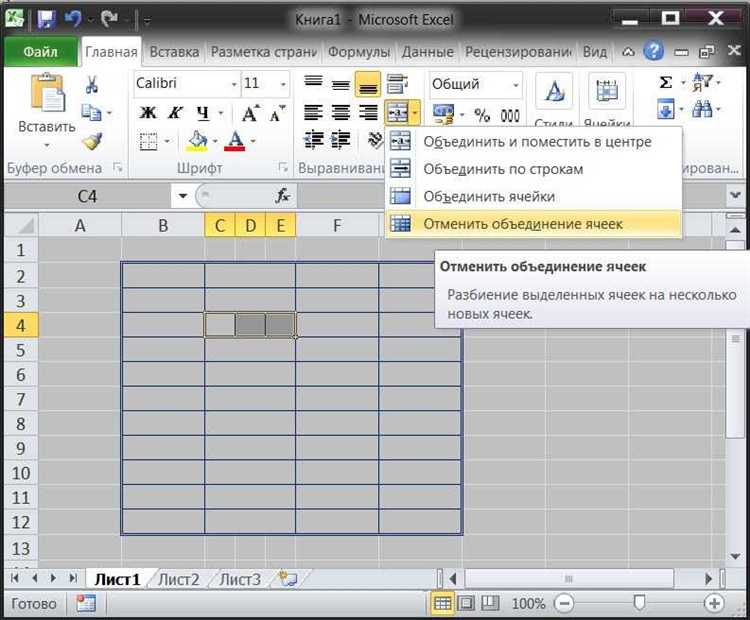Viewport: 750px width, 620px height.
Task: Click the Sort and Filter icon
Action: click(x=703, y=83)
